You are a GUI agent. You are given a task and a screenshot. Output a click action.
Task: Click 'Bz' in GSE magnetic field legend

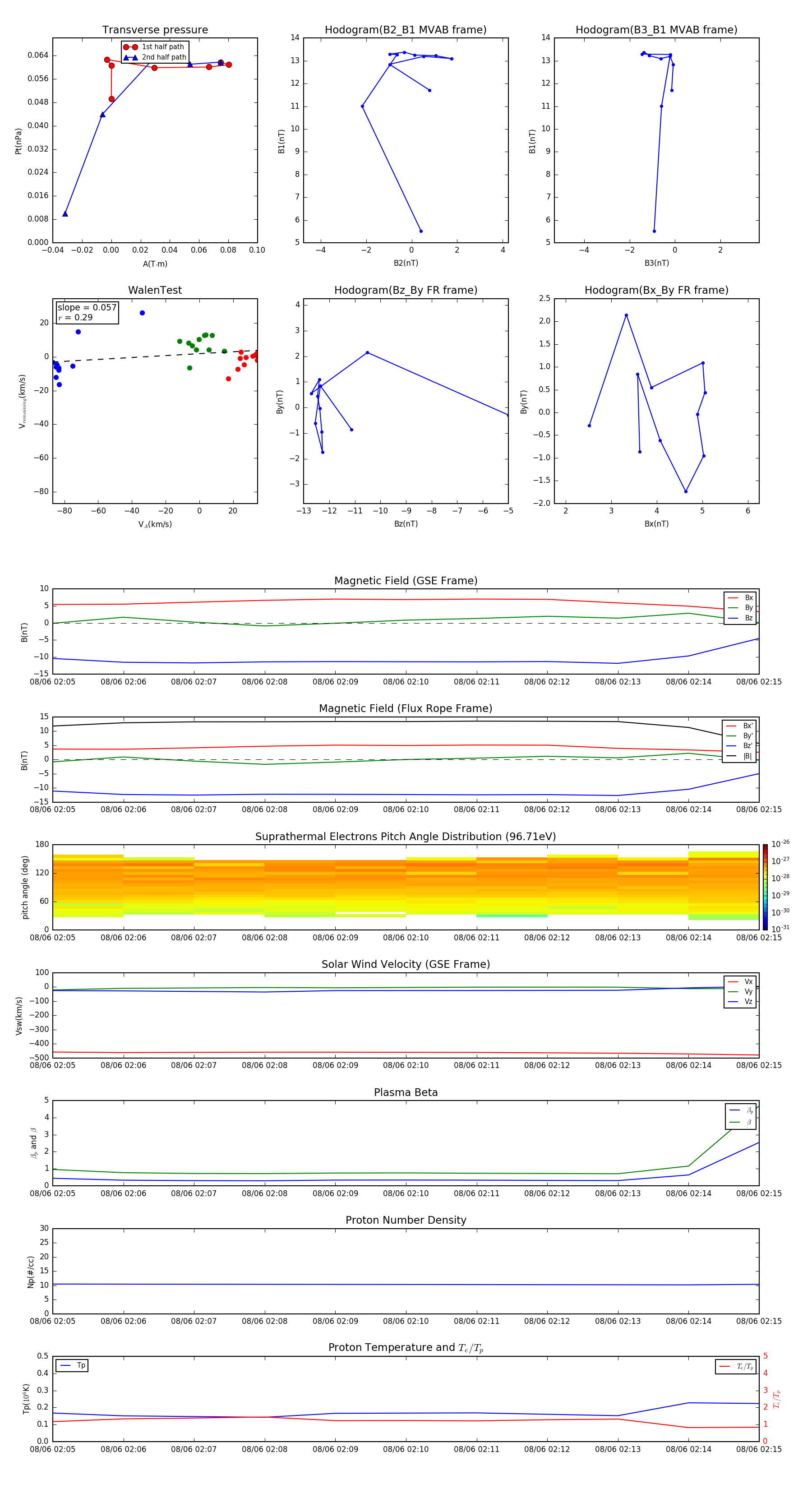pyautogui.click(x=748, y=618)
